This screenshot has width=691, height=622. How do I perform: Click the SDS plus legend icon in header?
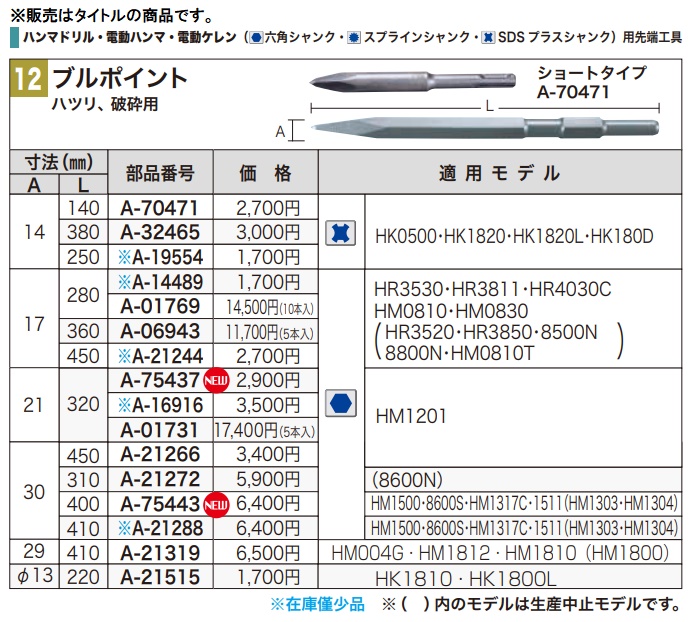[488, 37]
